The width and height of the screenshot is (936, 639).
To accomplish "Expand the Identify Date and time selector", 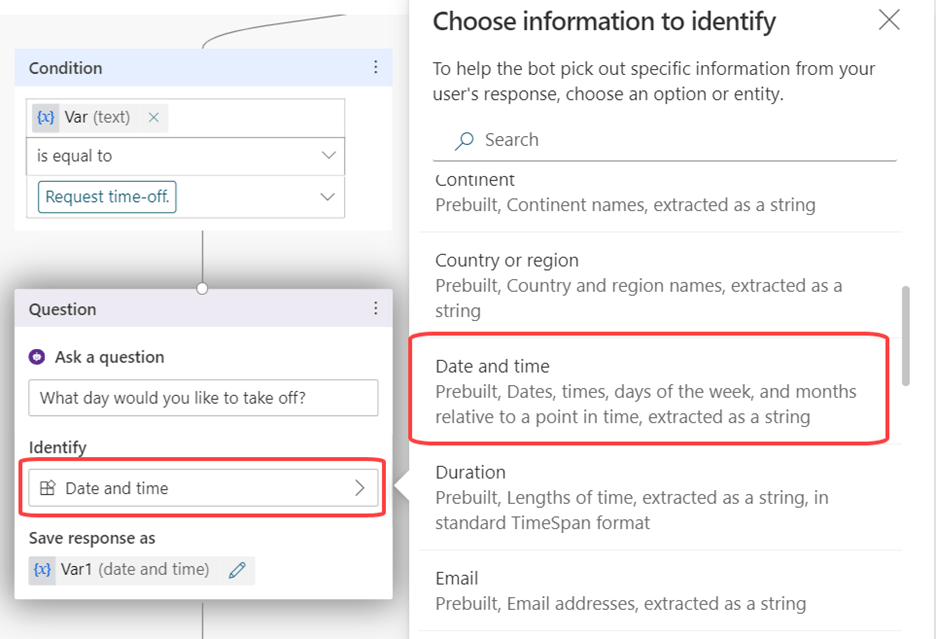I will pos(360,489).
